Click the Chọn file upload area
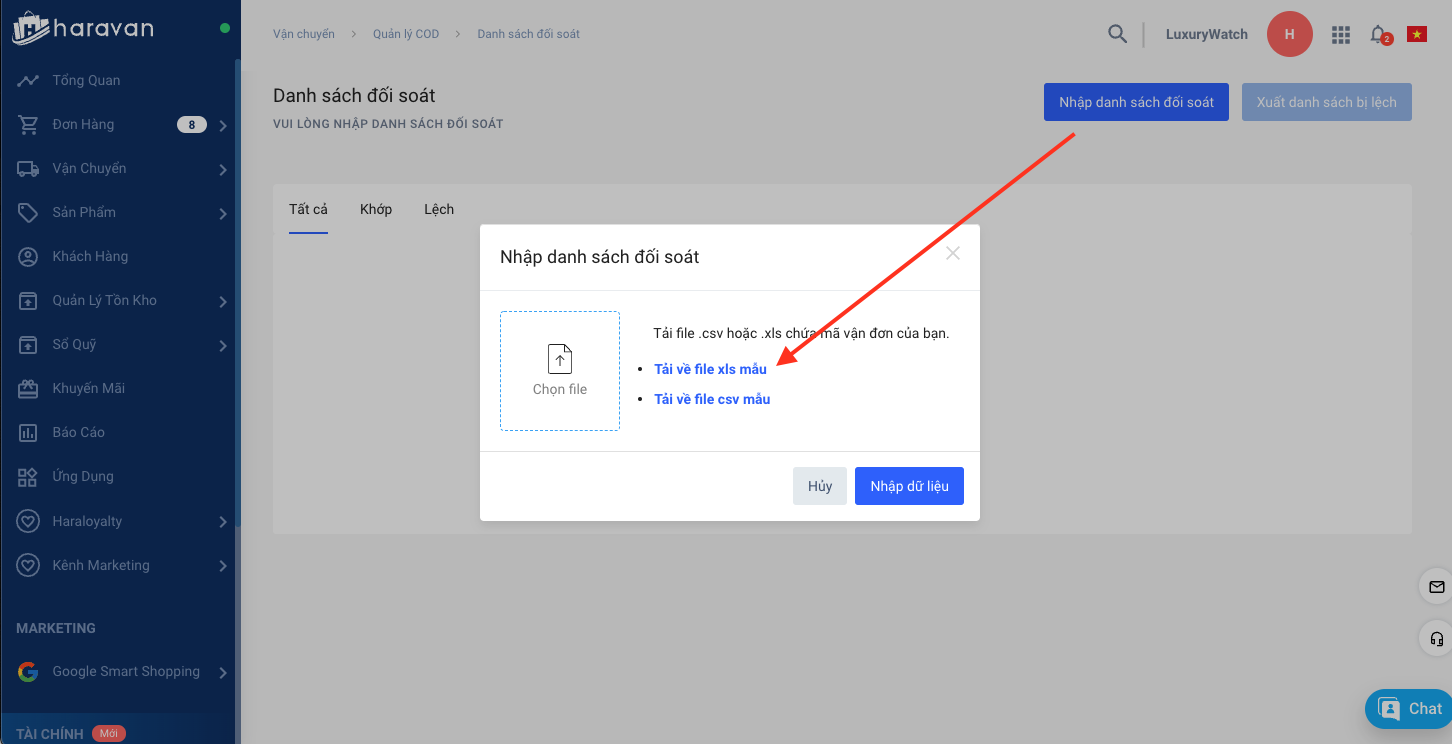This screenshot has height=744, width=1452. pos(560,371)
